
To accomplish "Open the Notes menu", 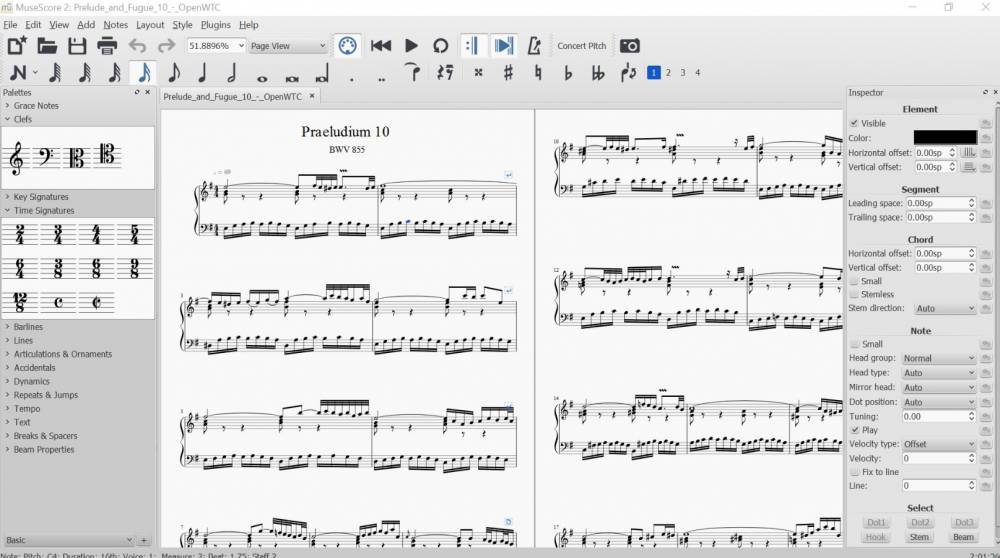I will (115, 25).
